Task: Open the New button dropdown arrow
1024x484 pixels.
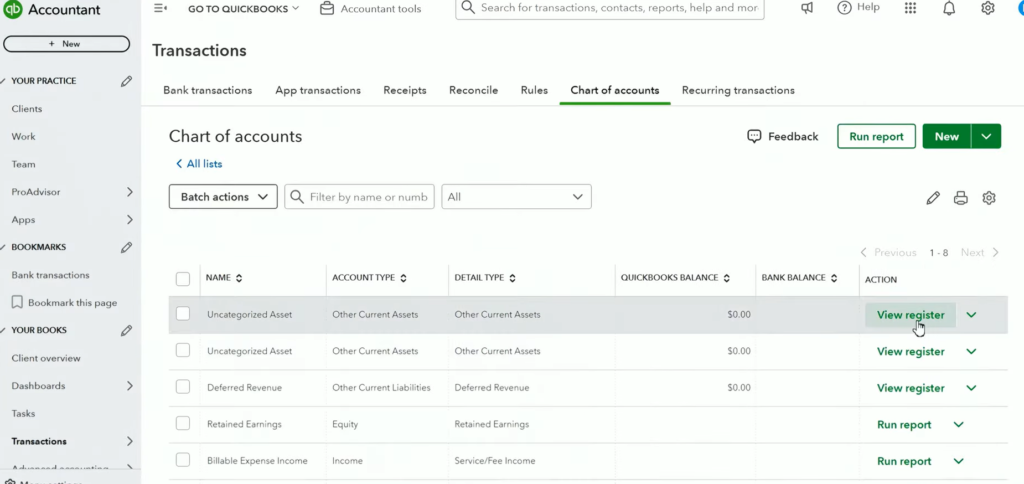Action: tap(986, 137)
